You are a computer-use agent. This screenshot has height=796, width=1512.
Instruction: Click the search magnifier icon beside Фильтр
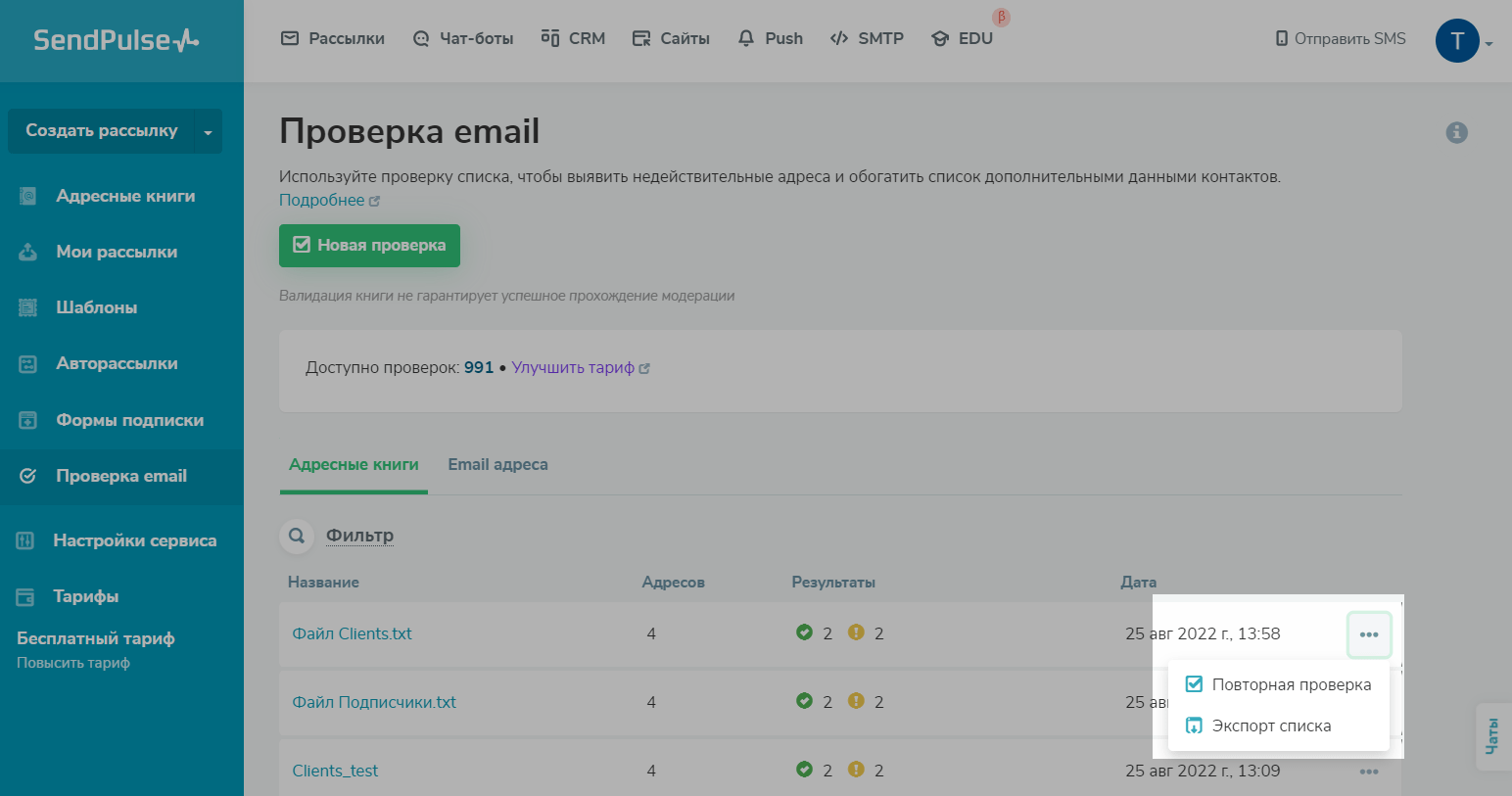click(296, 536)
